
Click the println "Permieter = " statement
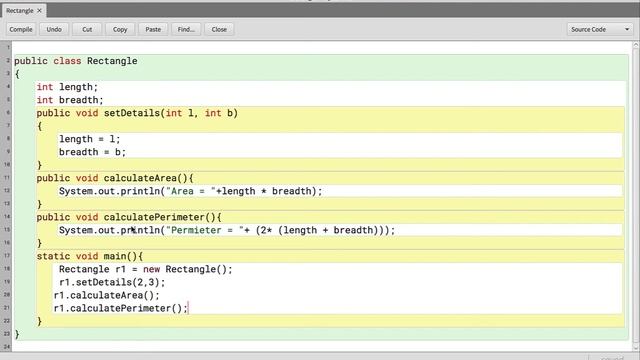pyautogui.click(x=227, y=230)
